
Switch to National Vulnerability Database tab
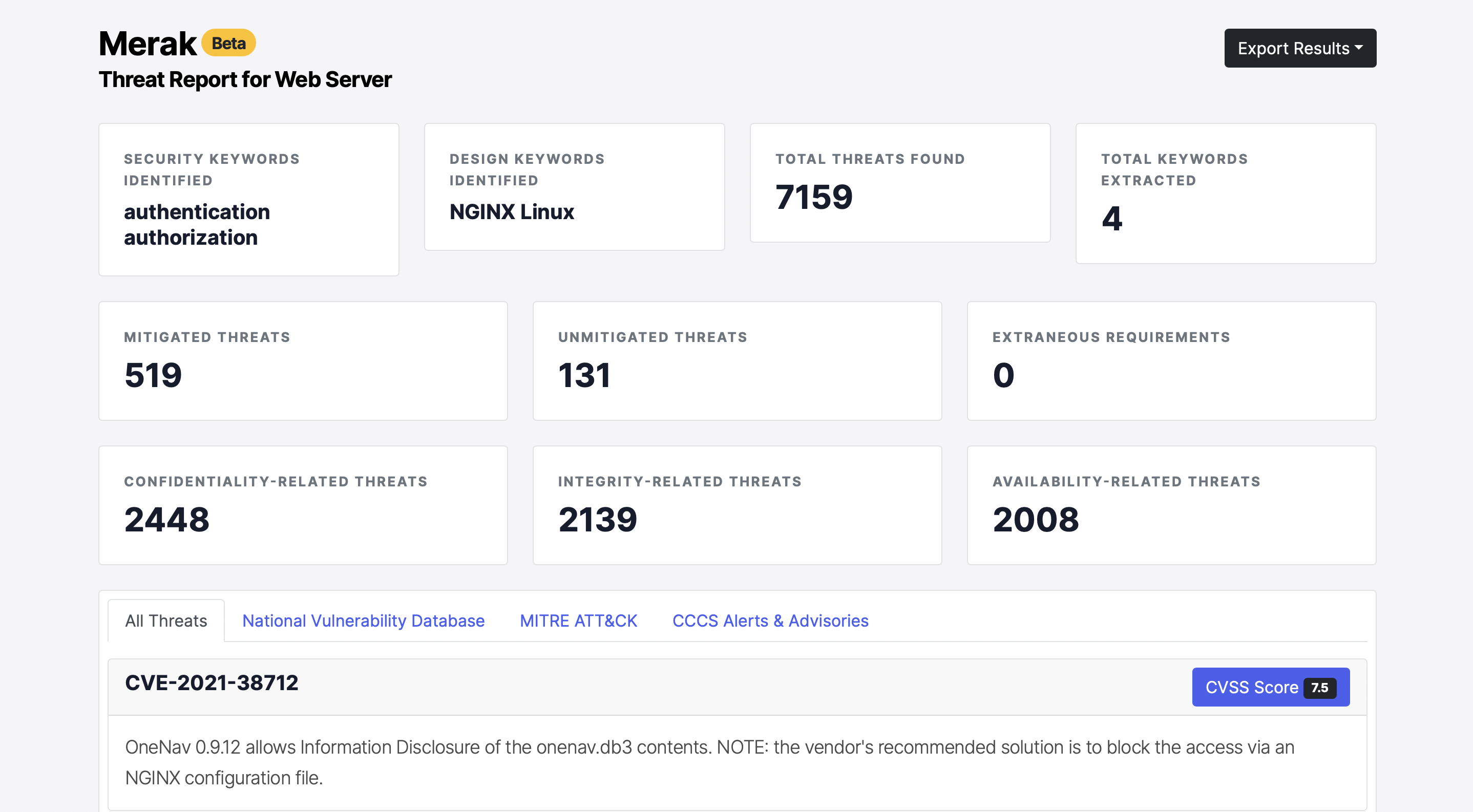tap(363, 621)
